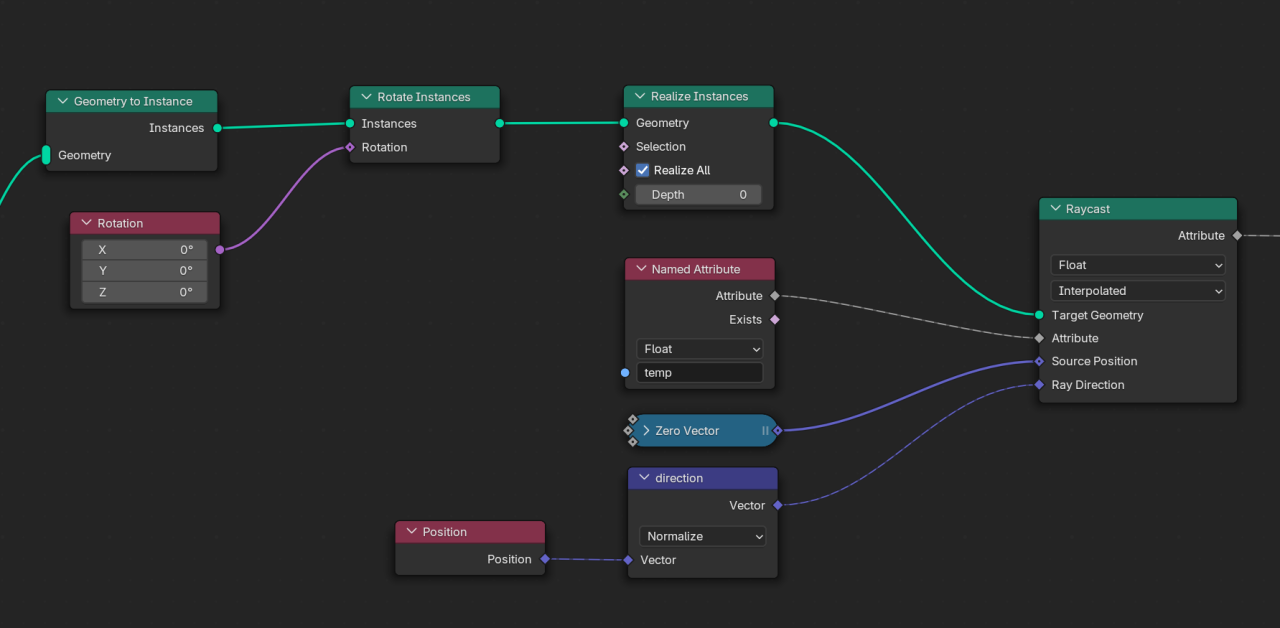Open the Float data type dropdown in Raycast
The width and height of the screenshot is (1280, 628).
(x=1138, y=265)
